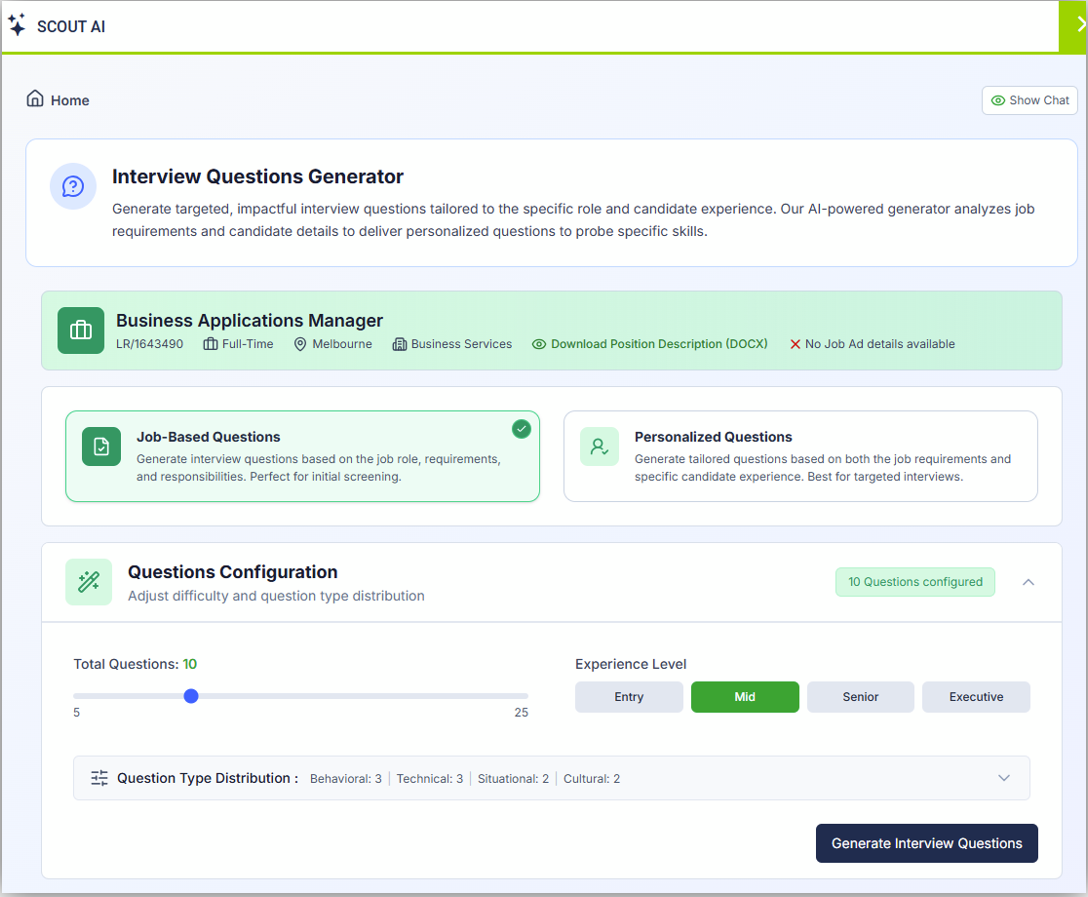Click the Total Questions slider handle
Screen dimensions: 1088x897
coord(191,696)
